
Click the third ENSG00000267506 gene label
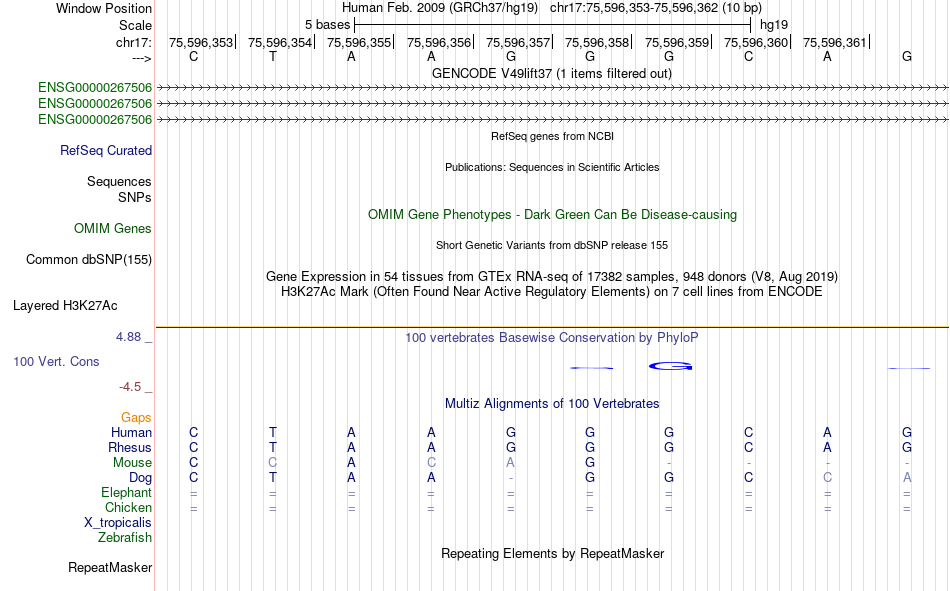(x=95, y=119)
